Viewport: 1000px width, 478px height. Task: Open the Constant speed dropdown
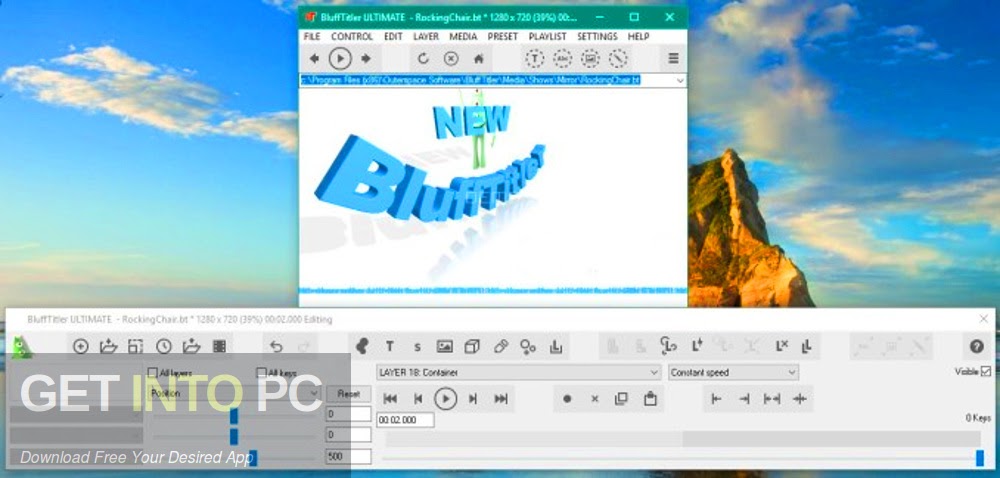click(733, 372)
